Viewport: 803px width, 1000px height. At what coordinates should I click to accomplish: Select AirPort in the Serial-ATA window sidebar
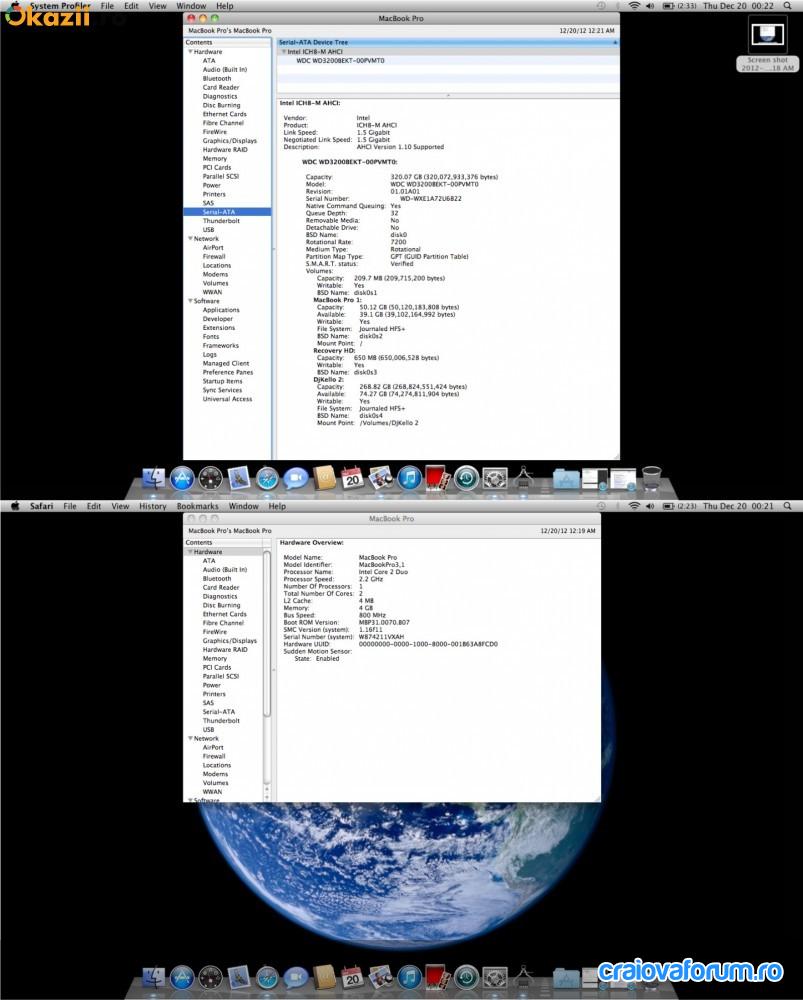[x=213, y=247]
